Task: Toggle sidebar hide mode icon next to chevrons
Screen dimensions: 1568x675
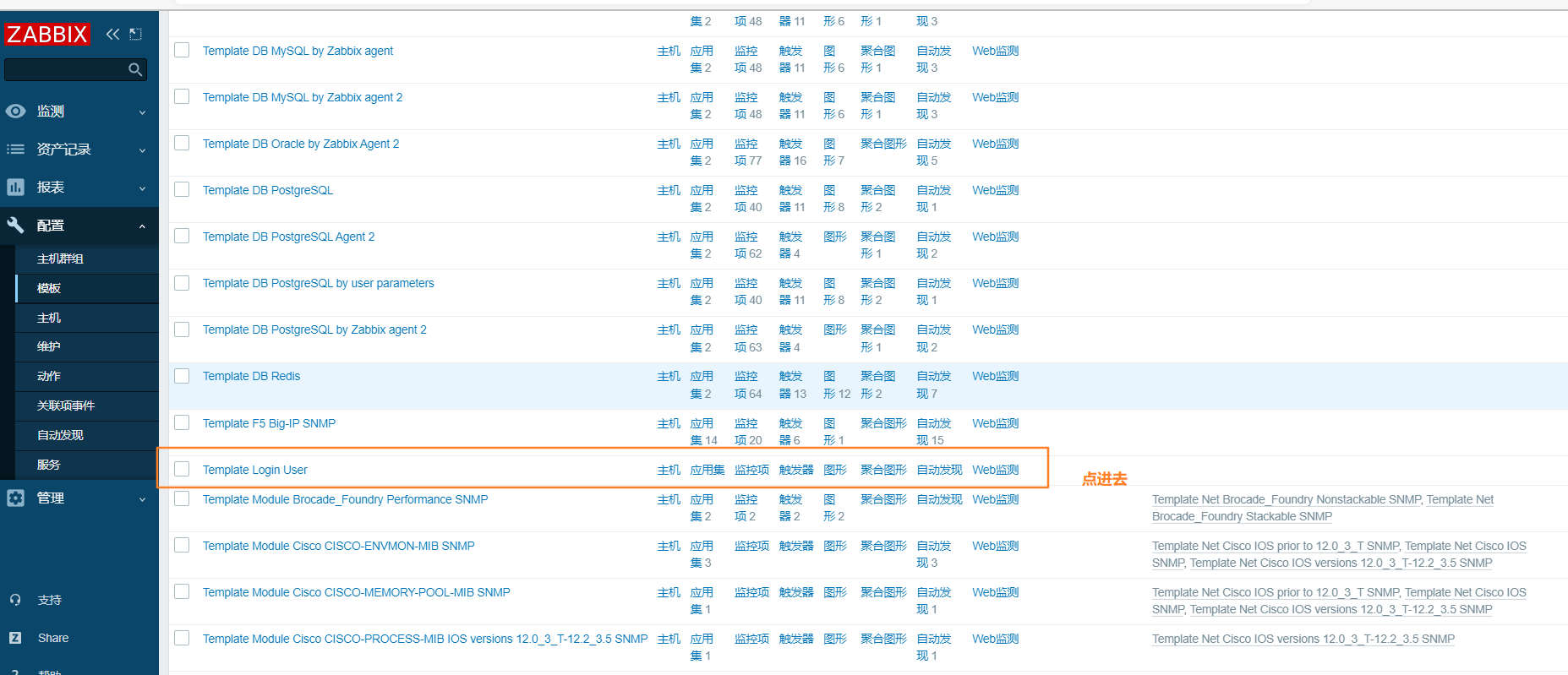Action: [136, 34]
